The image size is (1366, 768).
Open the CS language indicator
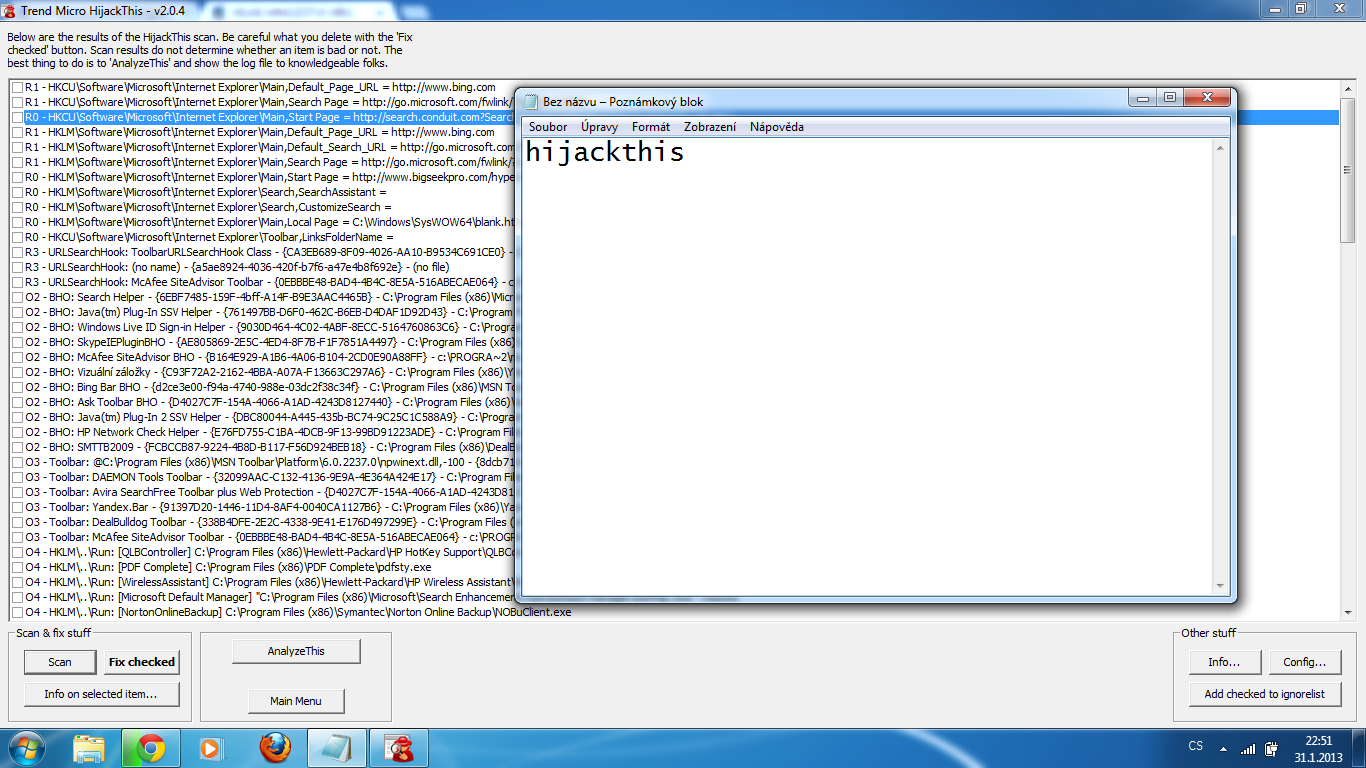pos(1196,747)
